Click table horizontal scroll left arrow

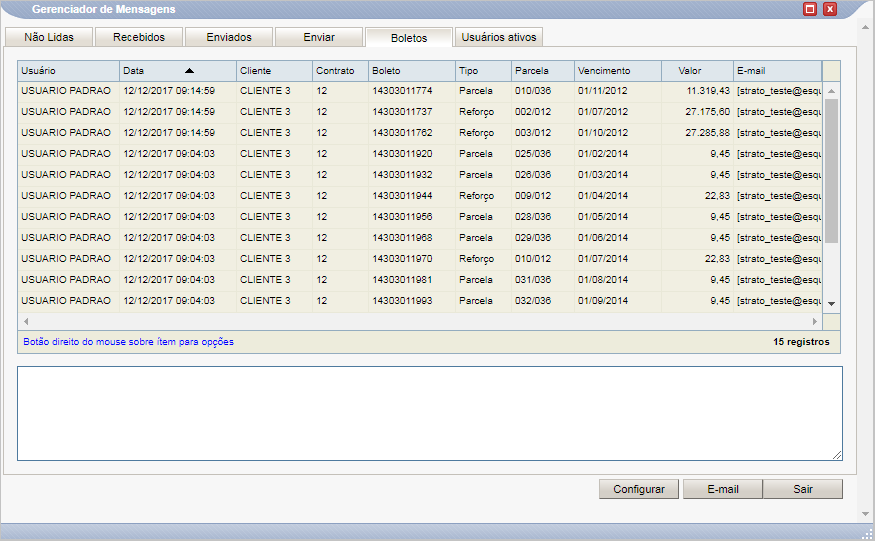(26, 322)
